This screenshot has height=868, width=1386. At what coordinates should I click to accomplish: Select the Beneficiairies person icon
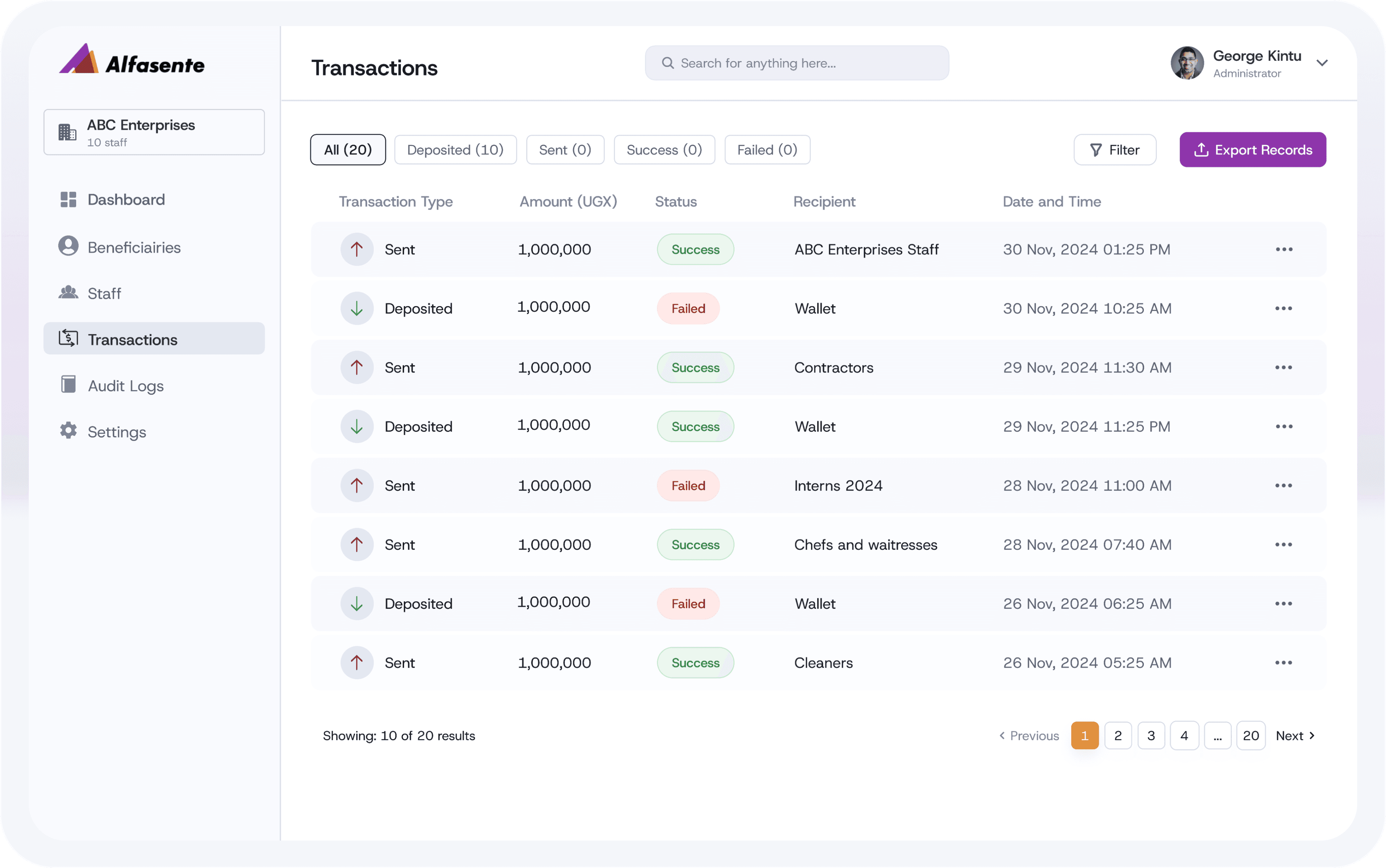[x=68, y=246]
